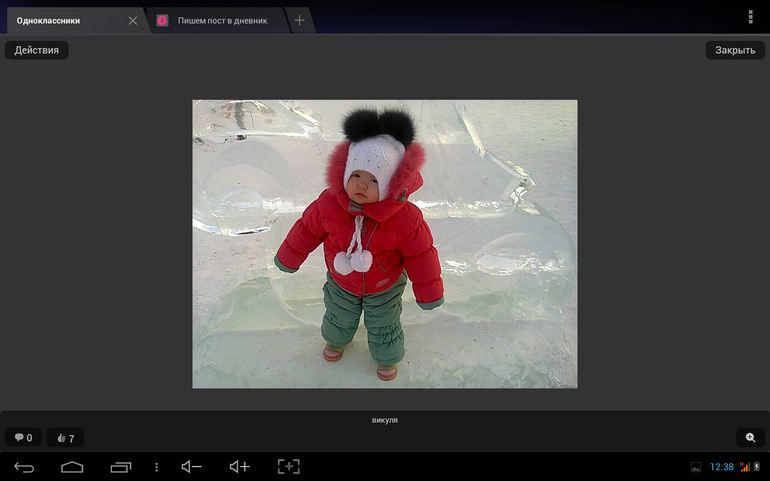The height and width of the screenshot is (481, 770).
Task: Click the magnifier zoom icon
Action: 750,438
